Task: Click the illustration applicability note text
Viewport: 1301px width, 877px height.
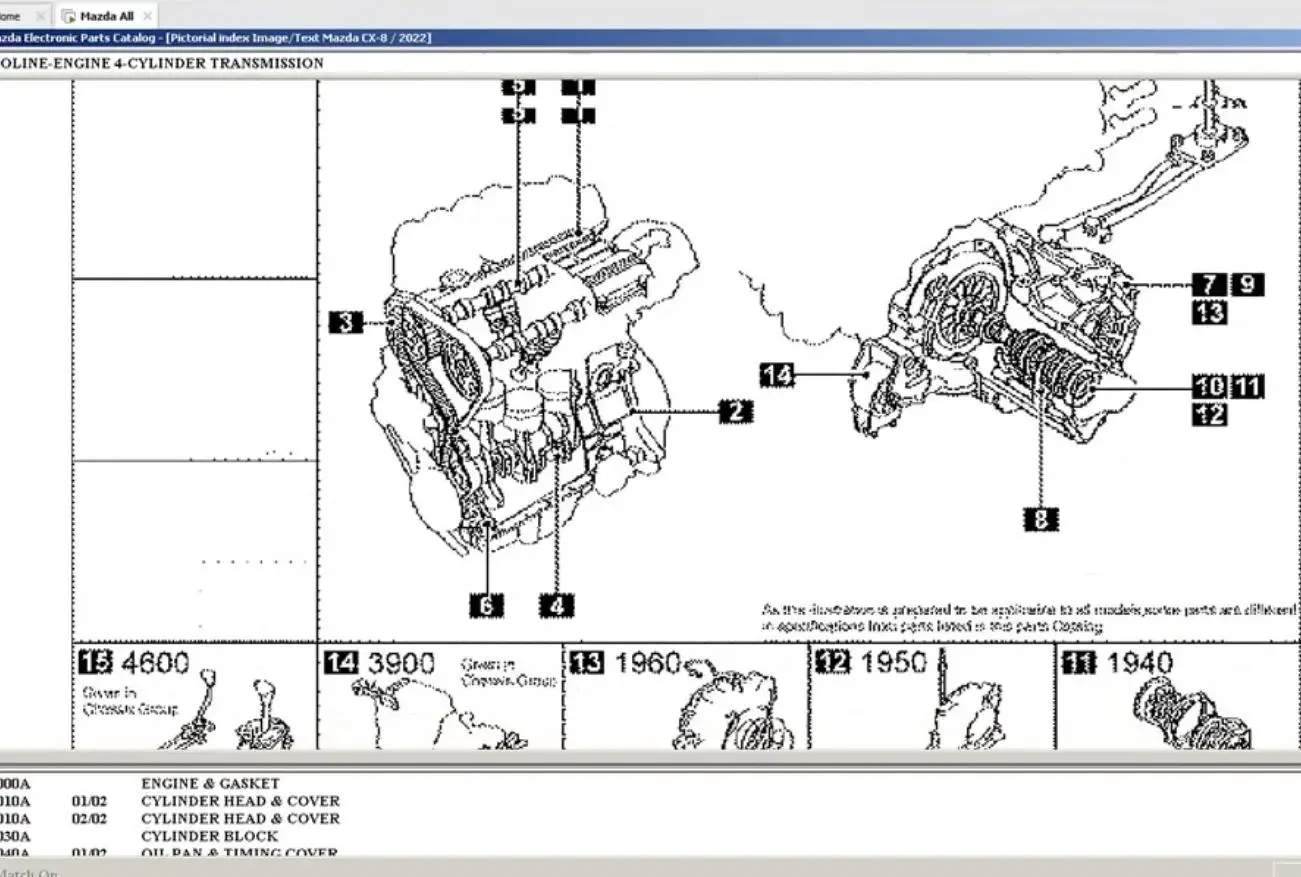Action: [x=1030, y=618]
